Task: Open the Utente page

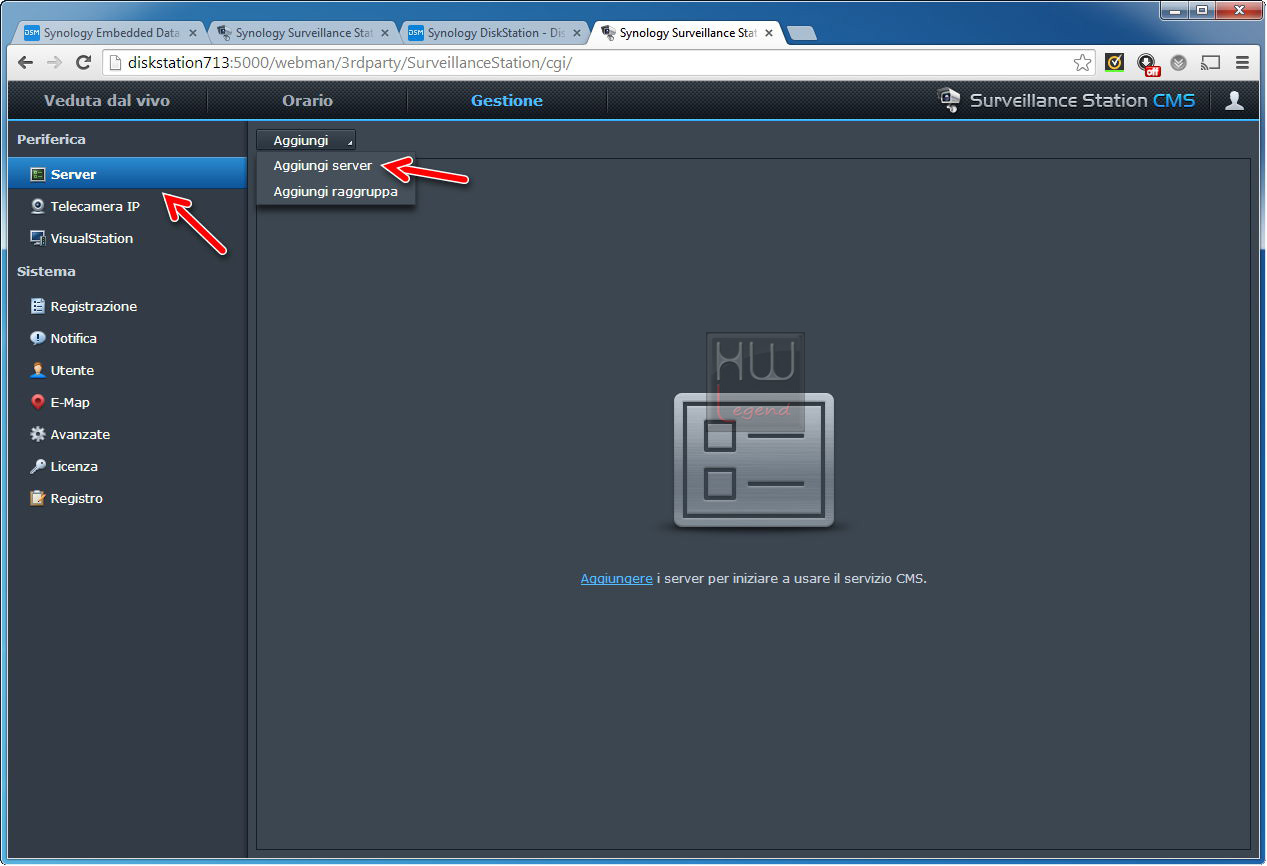Action: coord(127,371)
